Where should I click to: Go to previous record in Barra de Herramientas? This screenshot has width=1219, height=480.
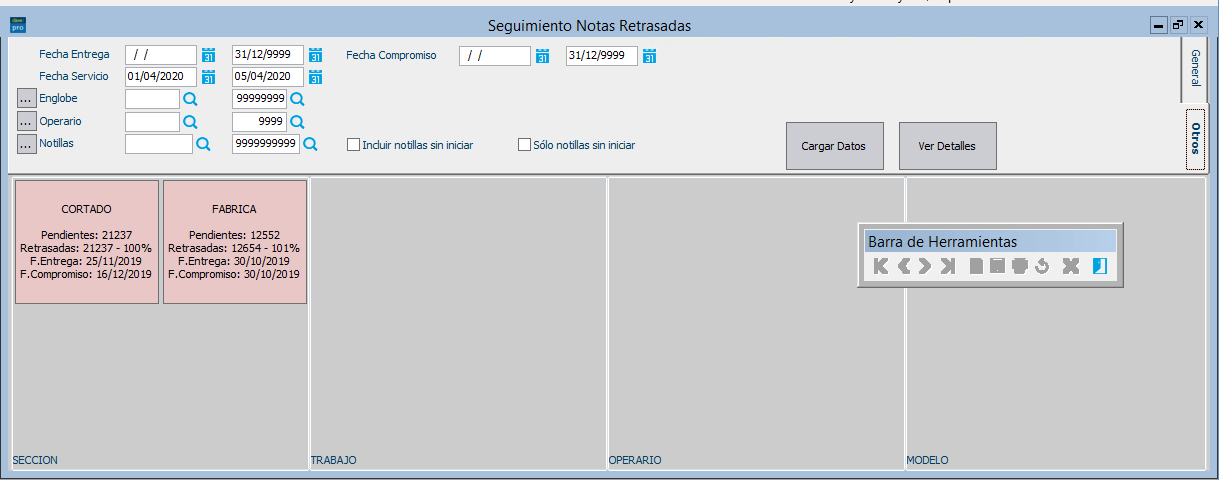click(904, 266)
